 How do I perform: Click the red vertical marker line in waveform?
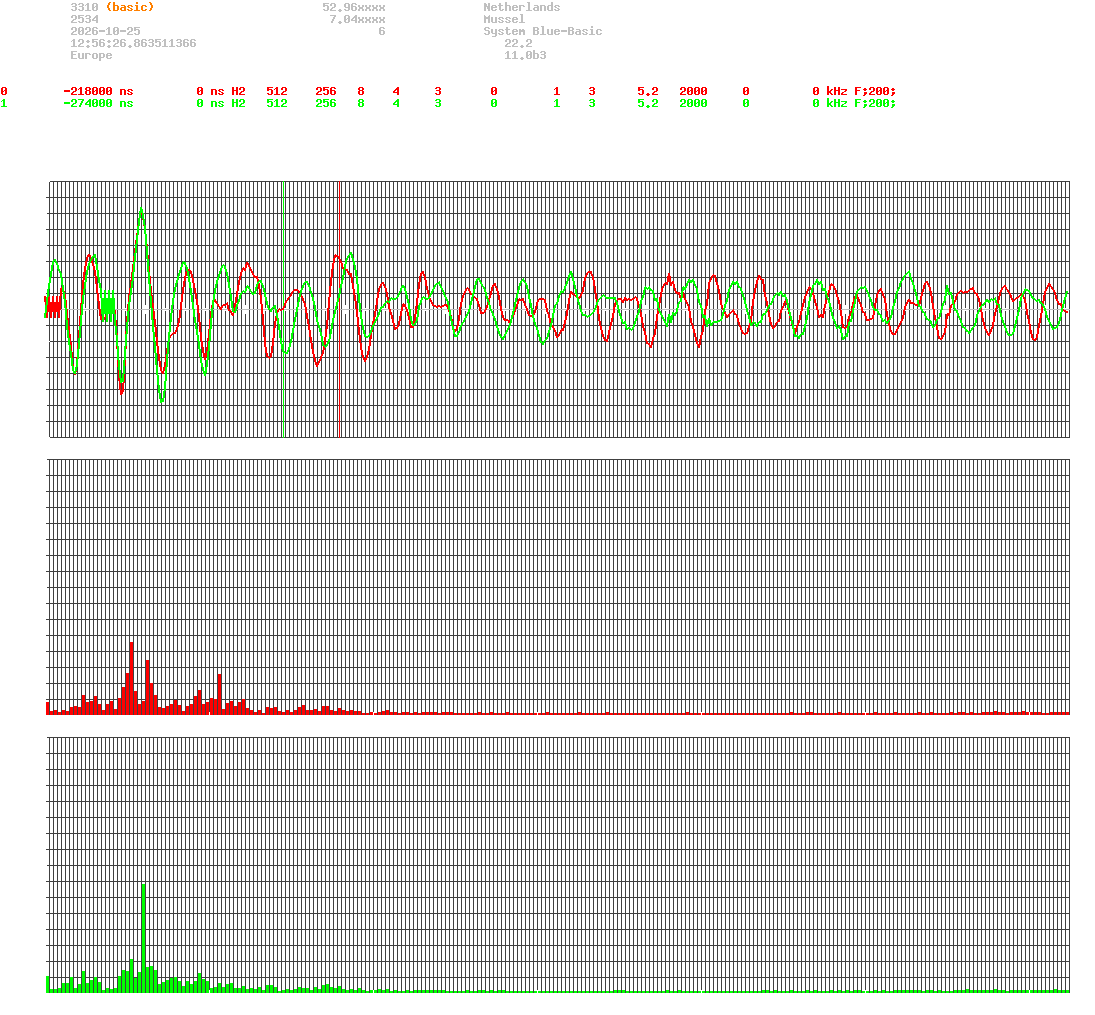[x=339, y=309]
